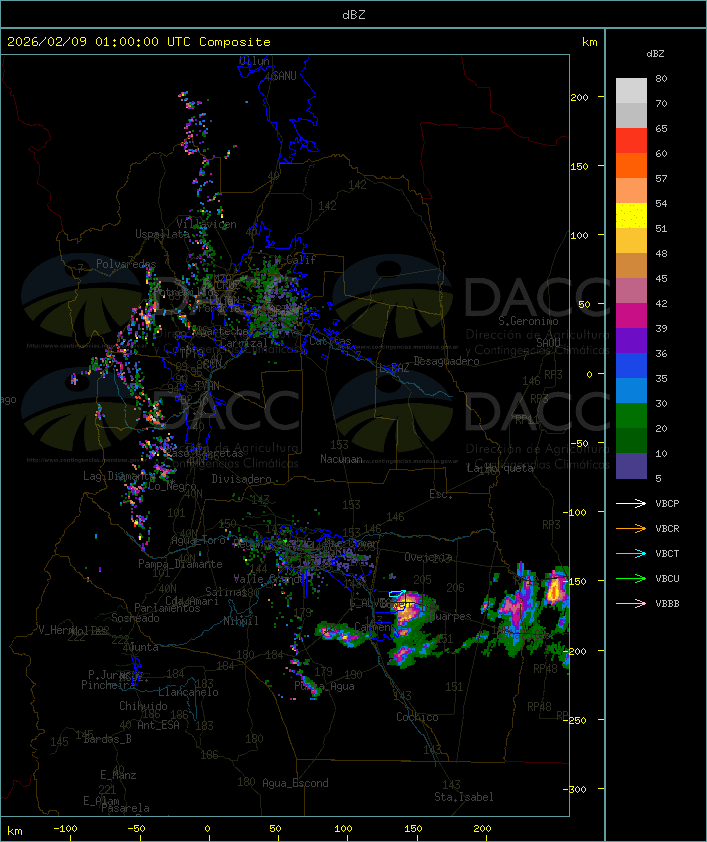
Task: Pick the gold 51 dBZ swatch
Action: 631,241
